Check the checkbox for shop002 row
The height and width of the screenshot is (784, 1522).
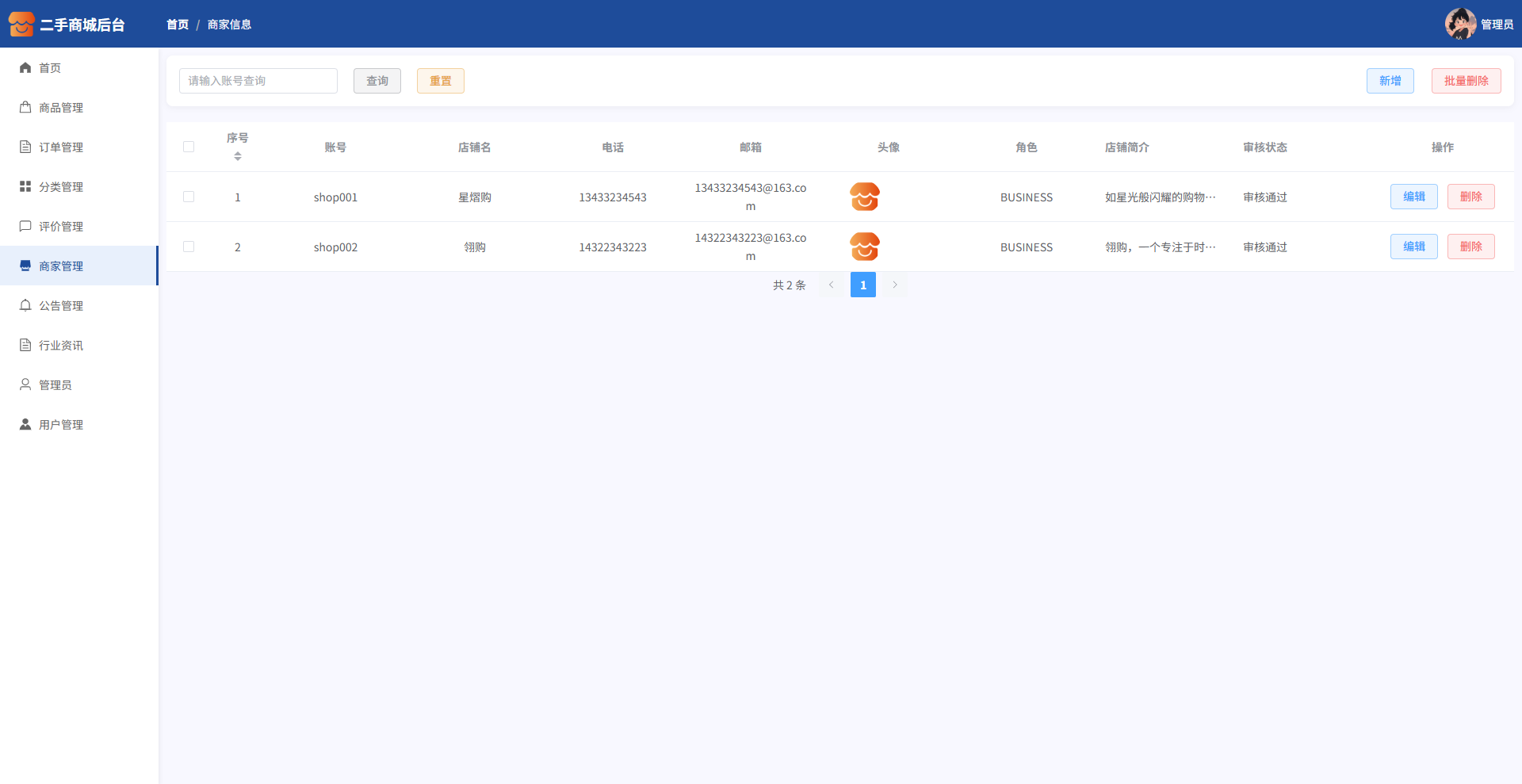189,247
